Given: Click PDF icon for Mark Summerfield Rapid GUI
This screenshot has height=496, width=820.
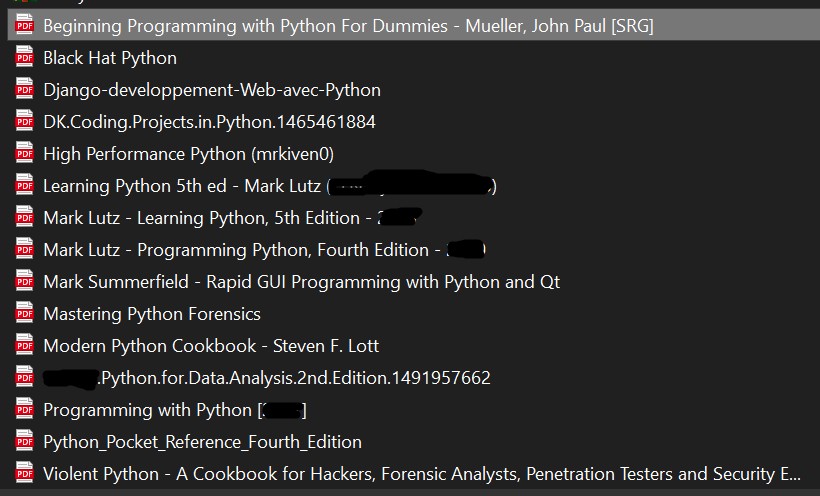Looking at the screenshot, I should point(25,281).
